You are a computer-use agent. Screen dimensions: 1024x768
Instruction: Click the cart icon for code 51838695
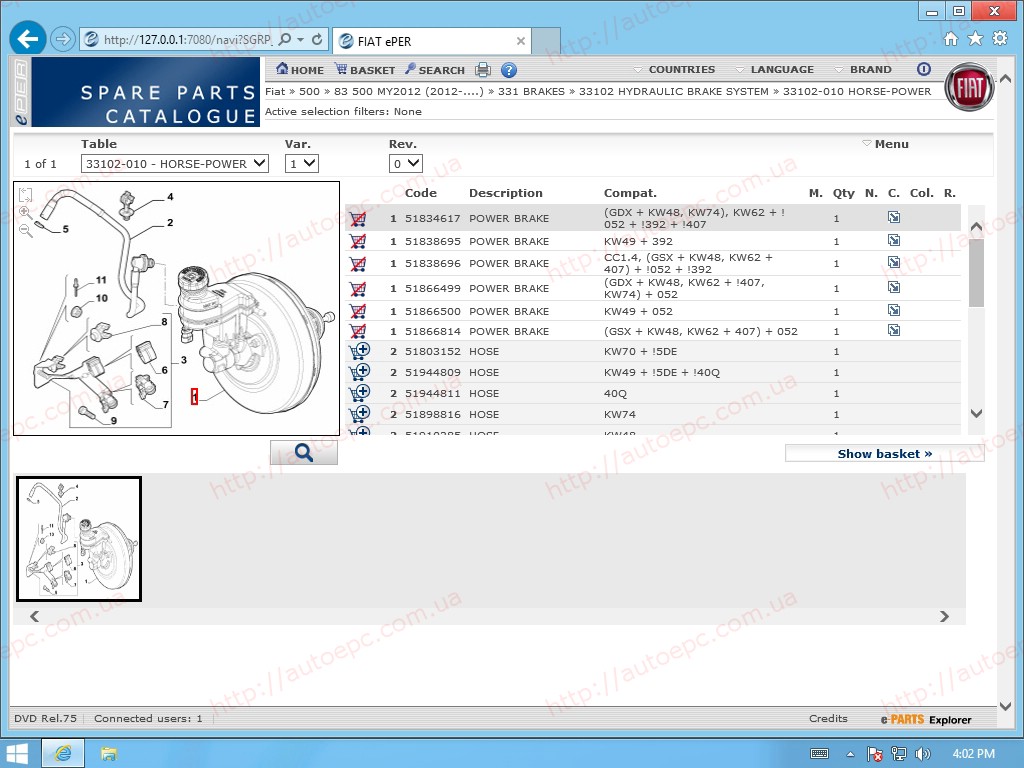(357, 242)
